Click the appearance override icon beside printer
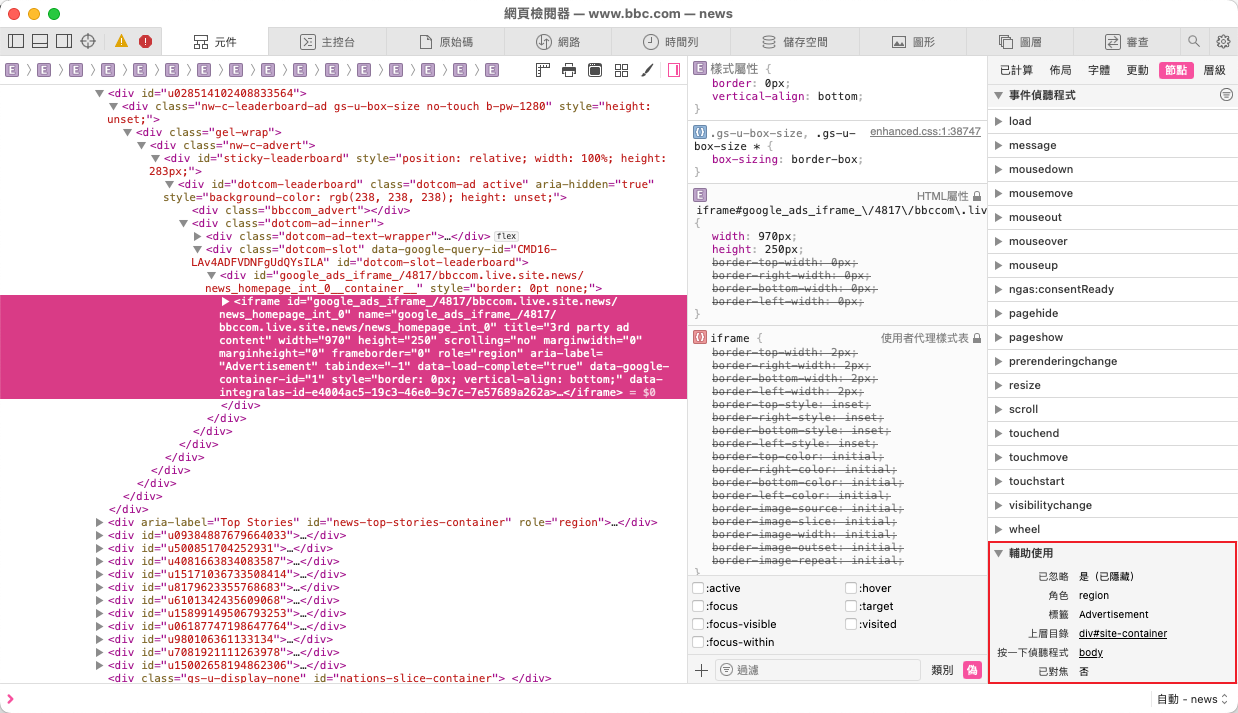 [595, 70]
